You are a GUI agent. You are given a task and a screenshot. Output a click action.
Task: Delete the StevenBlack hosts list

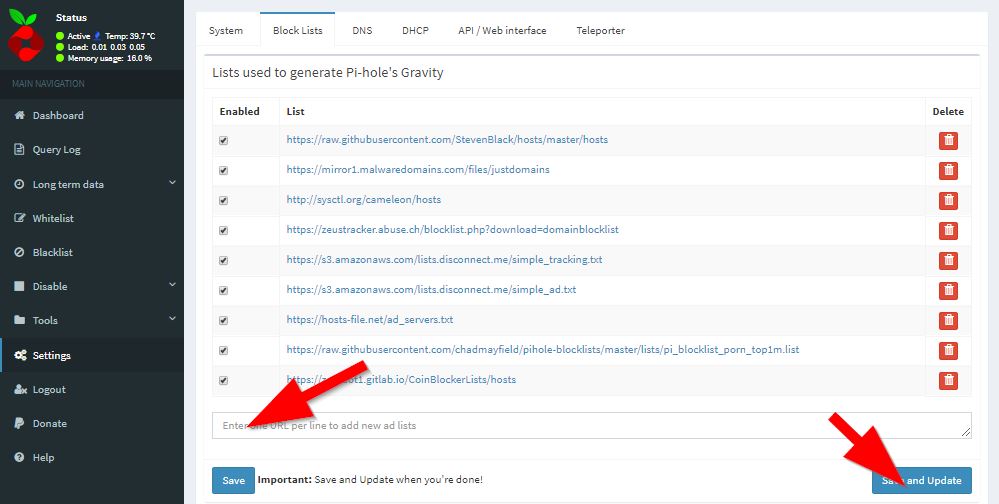(948, 141)
